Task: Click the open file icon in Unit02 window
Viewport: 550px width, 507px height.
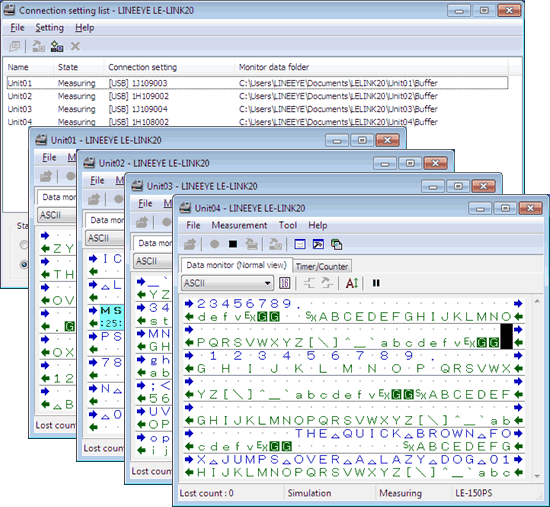Action: pos(94,199)
